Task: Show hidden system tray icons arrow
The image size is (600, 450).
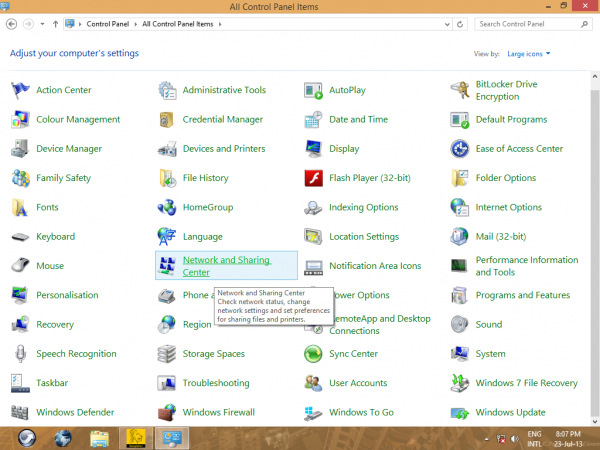Action: [x=486, y=439]
